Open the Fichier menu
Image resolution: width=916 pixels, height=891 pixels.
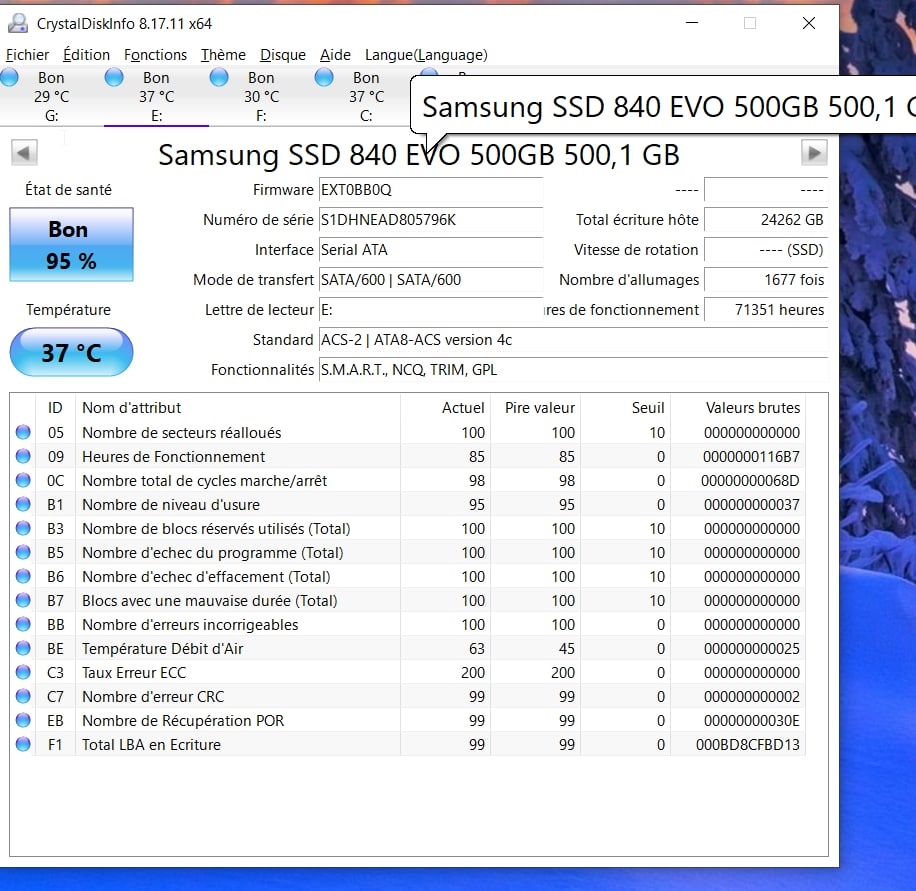coord(27,55)
